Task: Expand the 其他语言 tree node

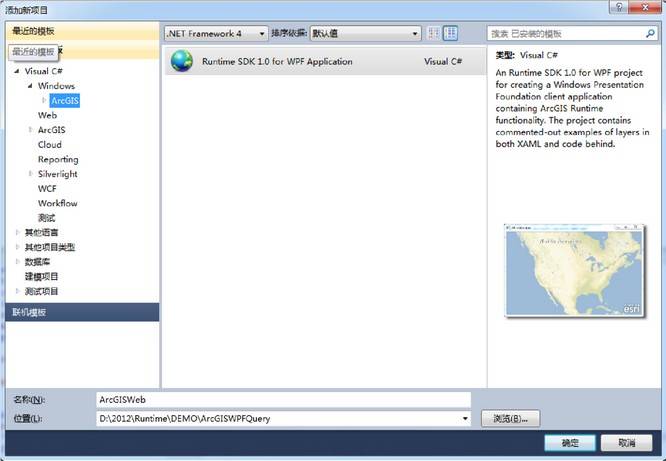Action: click(17, 232)
